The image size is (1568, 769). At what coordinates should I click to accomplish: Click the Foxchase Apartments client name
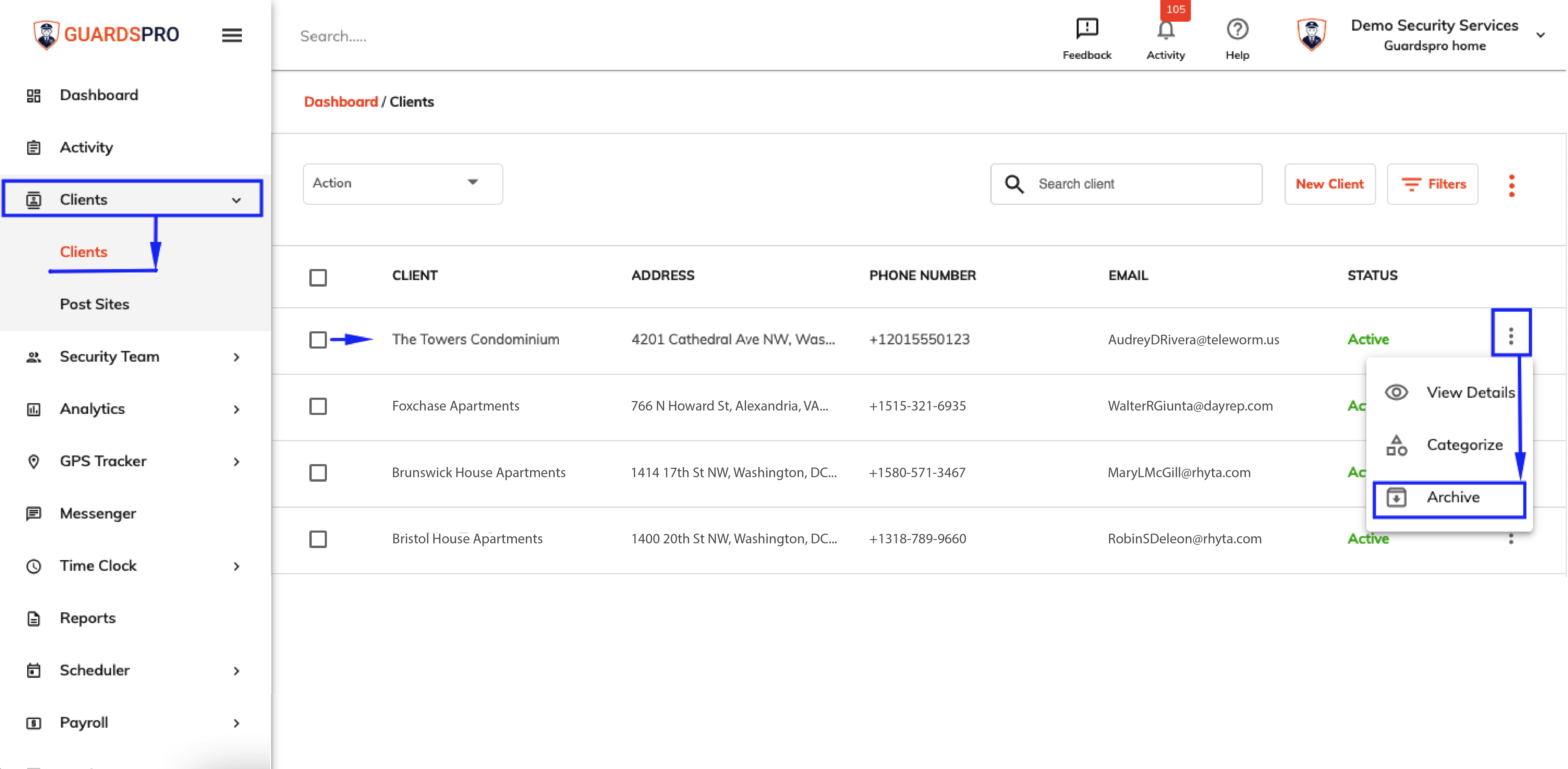(x=455, y=406)
